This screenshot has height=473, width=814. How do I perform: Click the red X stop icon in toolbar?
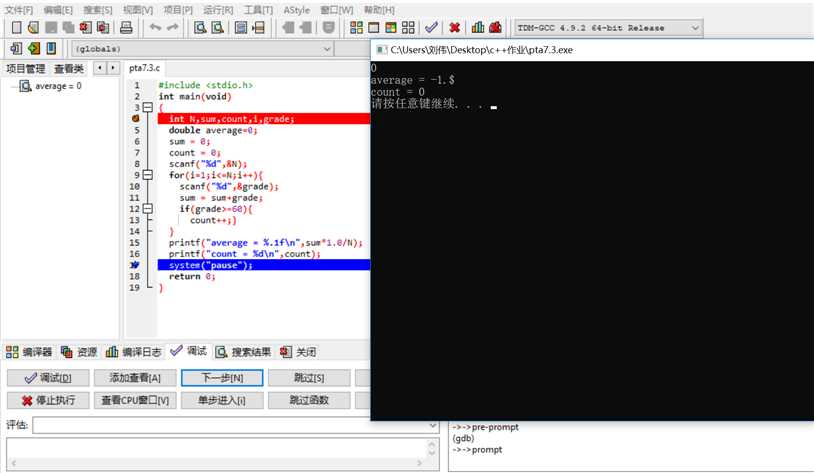coord(454,28)
